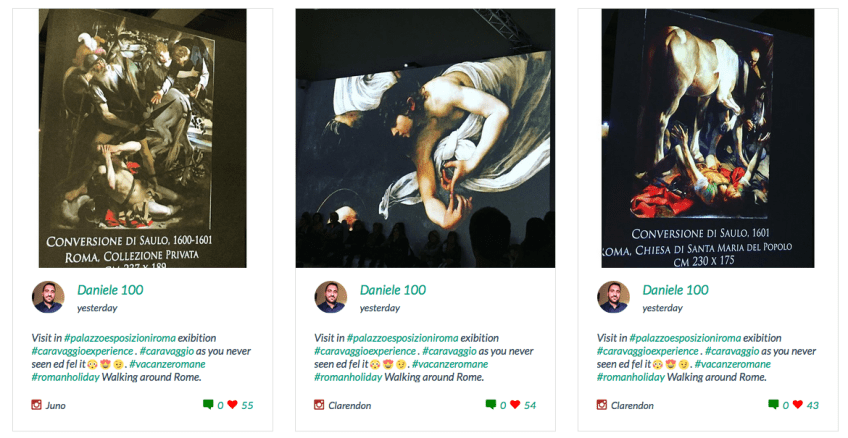Image resolution: width=848 pixels, height=438 pixels.
Task: Click the red heart icon next to 55
Action: coord(233,404)
